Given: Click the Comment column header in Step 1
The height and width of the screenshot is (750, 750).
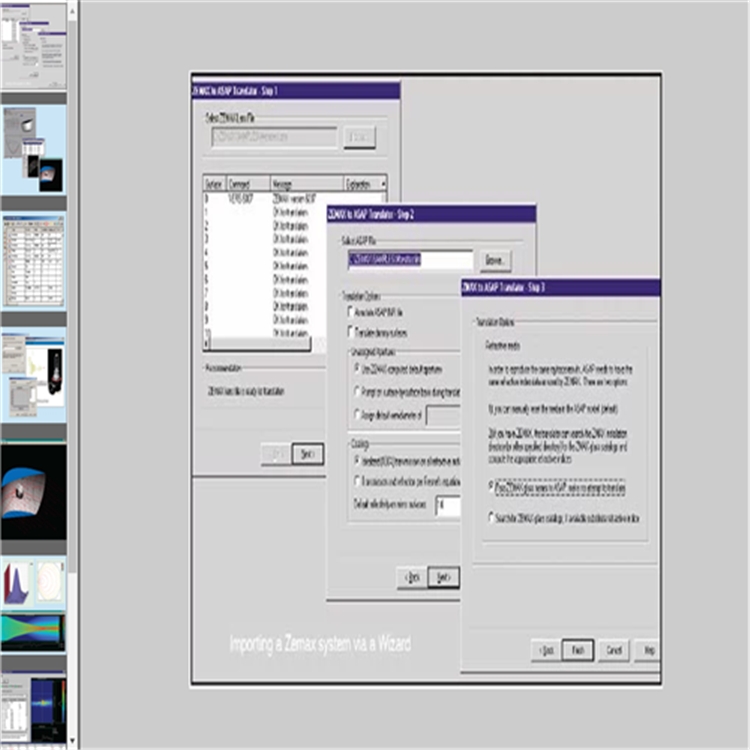Looking at the screenshot, I should click(x=248, y=184).
